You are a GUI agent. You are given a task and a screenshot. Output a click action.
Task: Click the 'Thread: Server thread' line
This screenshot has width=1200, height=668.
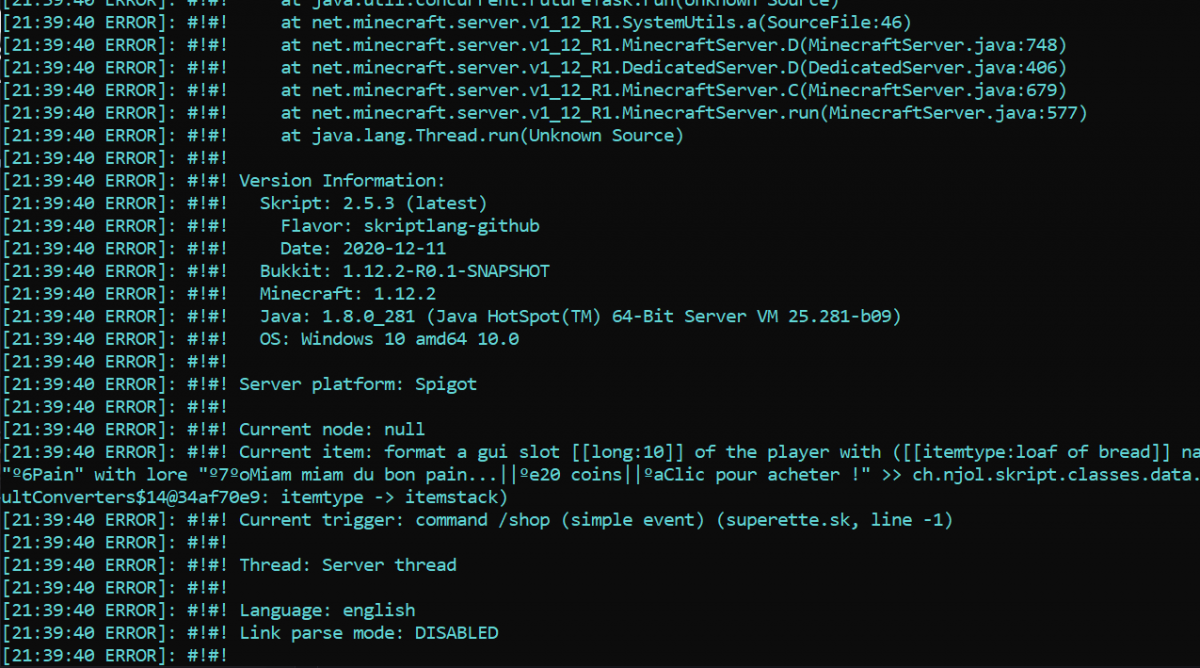click(348, 565)
